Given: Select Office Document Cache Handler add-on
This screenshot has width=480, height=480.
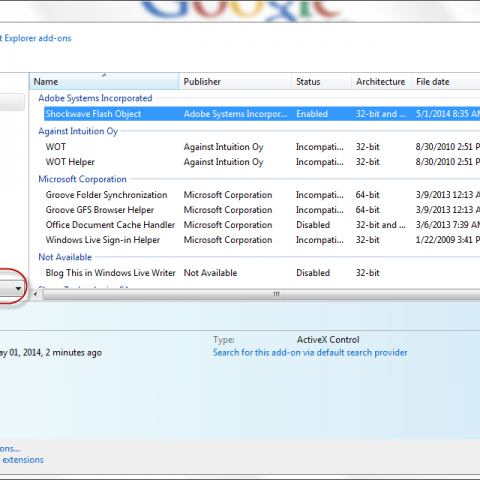Looking at the screenshot, I should tap(262, 225).
